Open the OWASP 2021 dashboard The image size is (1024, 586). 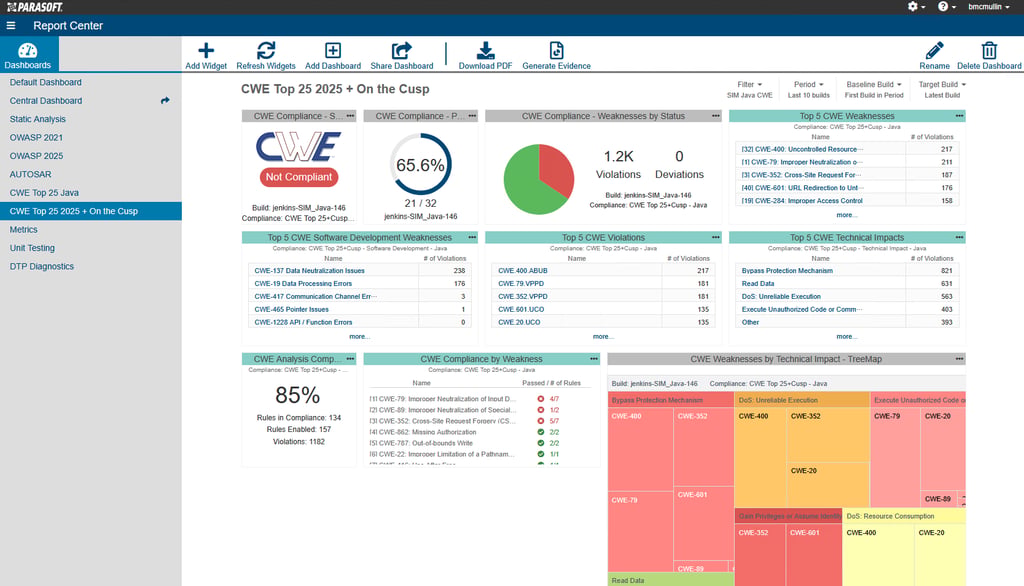tap(36, 137)
